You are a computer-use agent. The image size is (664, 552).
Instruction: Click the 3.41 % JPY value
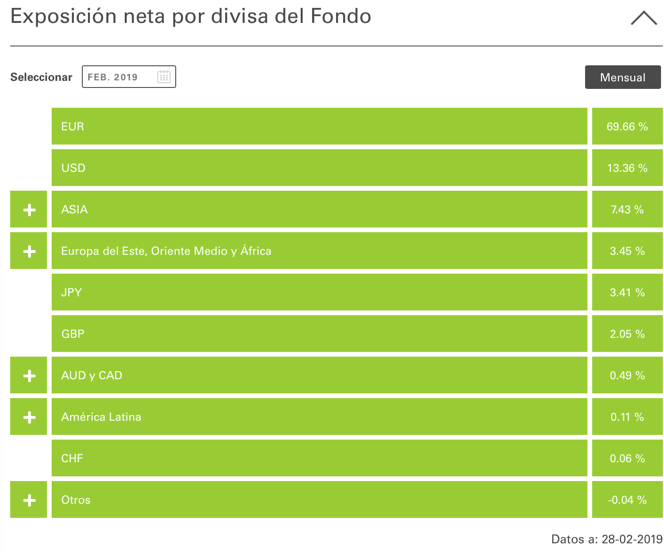pyautogui.click(x=627, y=293)
